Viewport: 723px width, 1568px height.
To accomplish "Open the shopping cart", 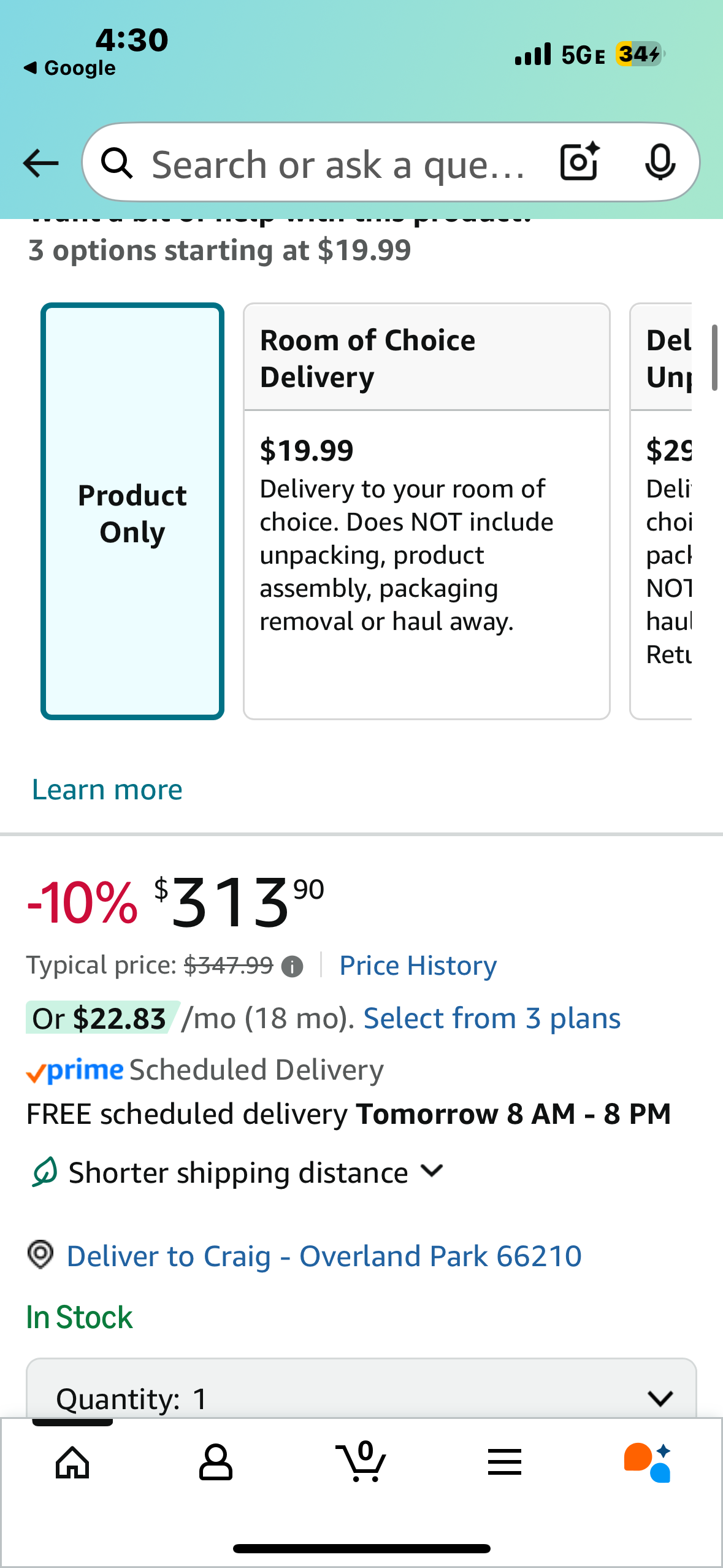I will tap(362, 1462).
